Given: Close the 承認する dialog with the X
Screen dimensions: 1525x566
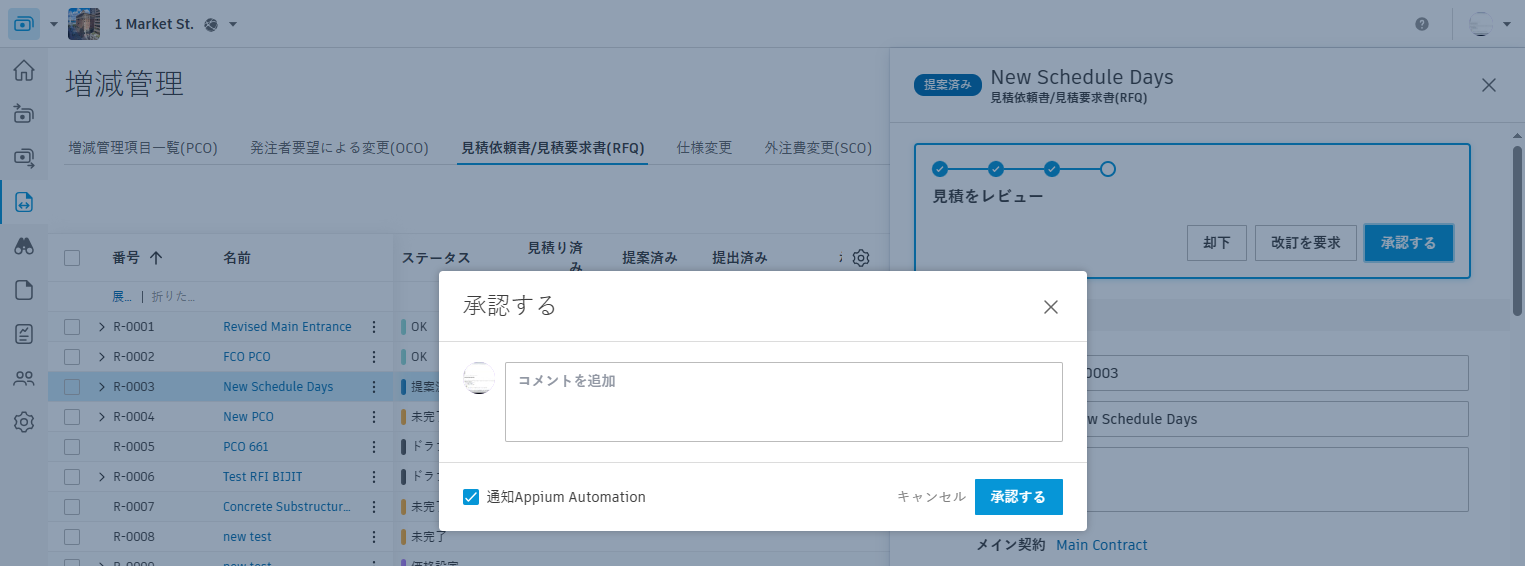Looking at the screenshot, I should coord(1051,307).
